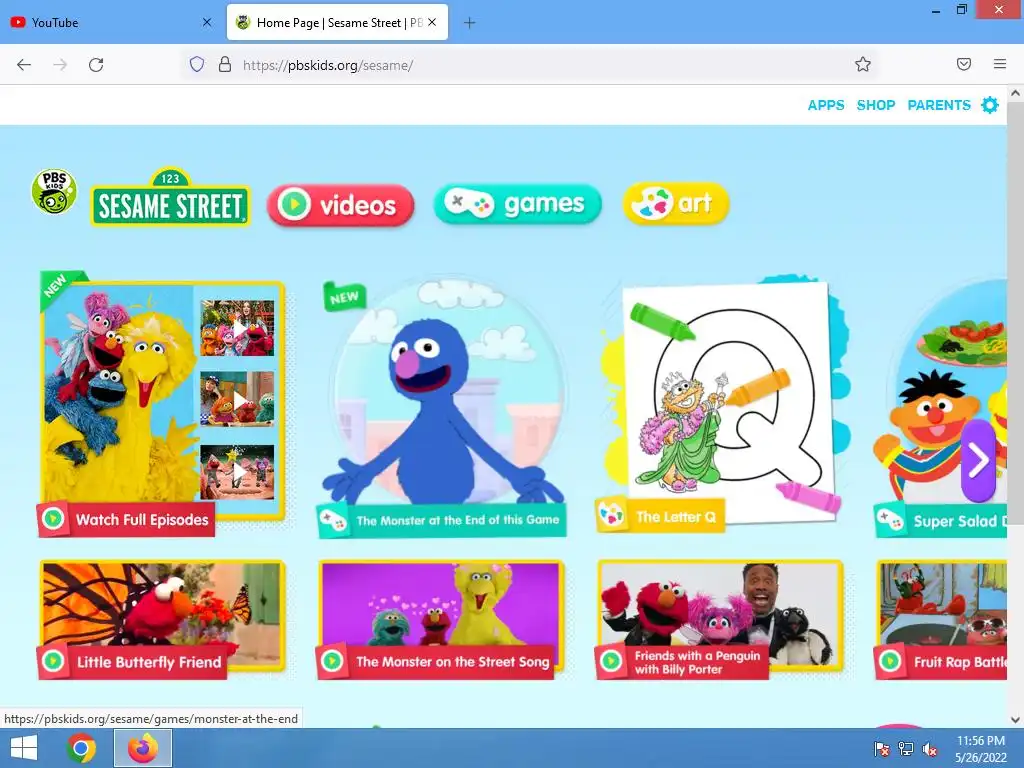Open the Watch Full Episodes card

[x=162, y=402]
